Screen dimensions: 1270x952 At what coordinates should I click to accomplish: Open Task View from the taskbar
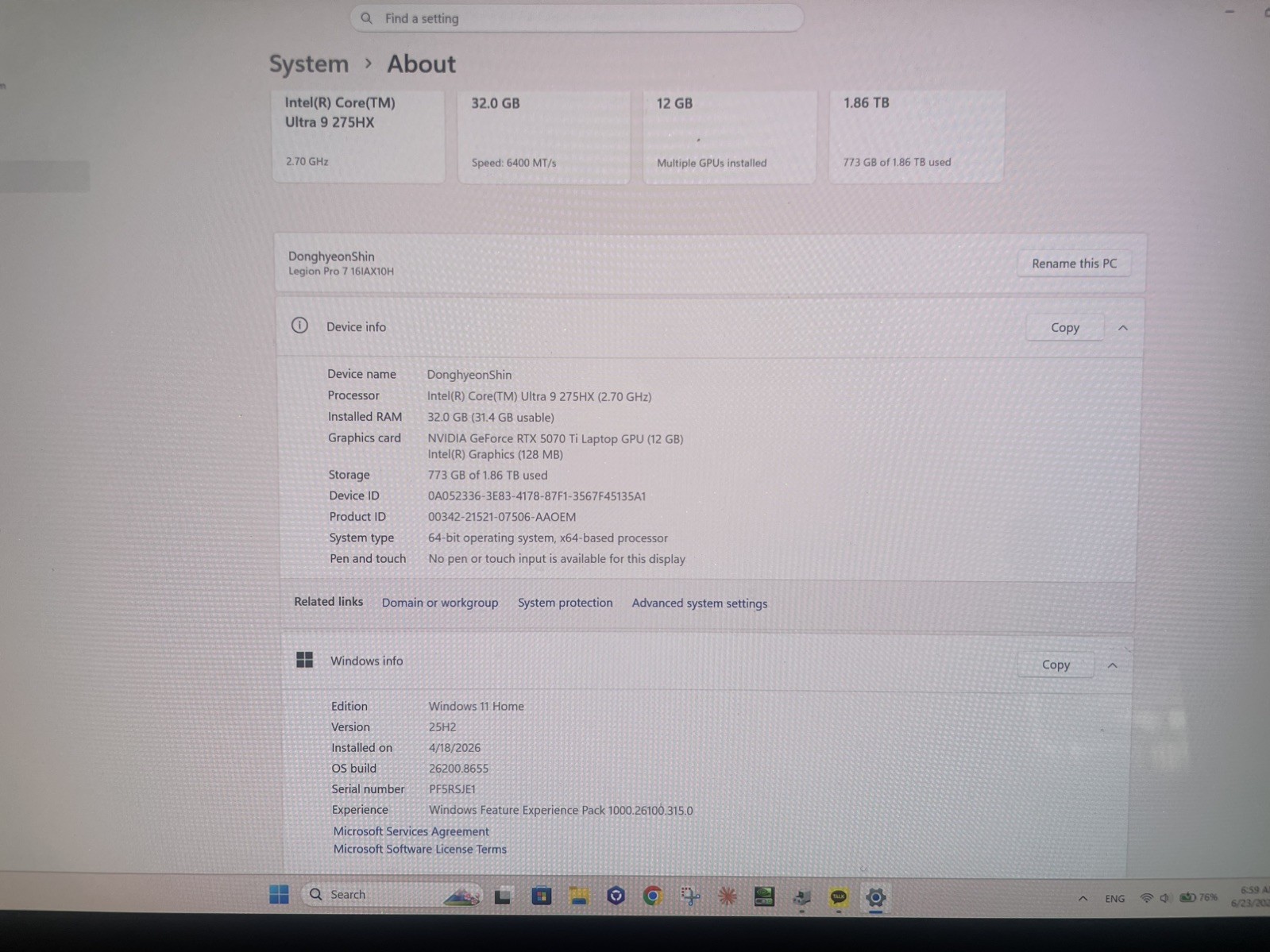point(503,896)
